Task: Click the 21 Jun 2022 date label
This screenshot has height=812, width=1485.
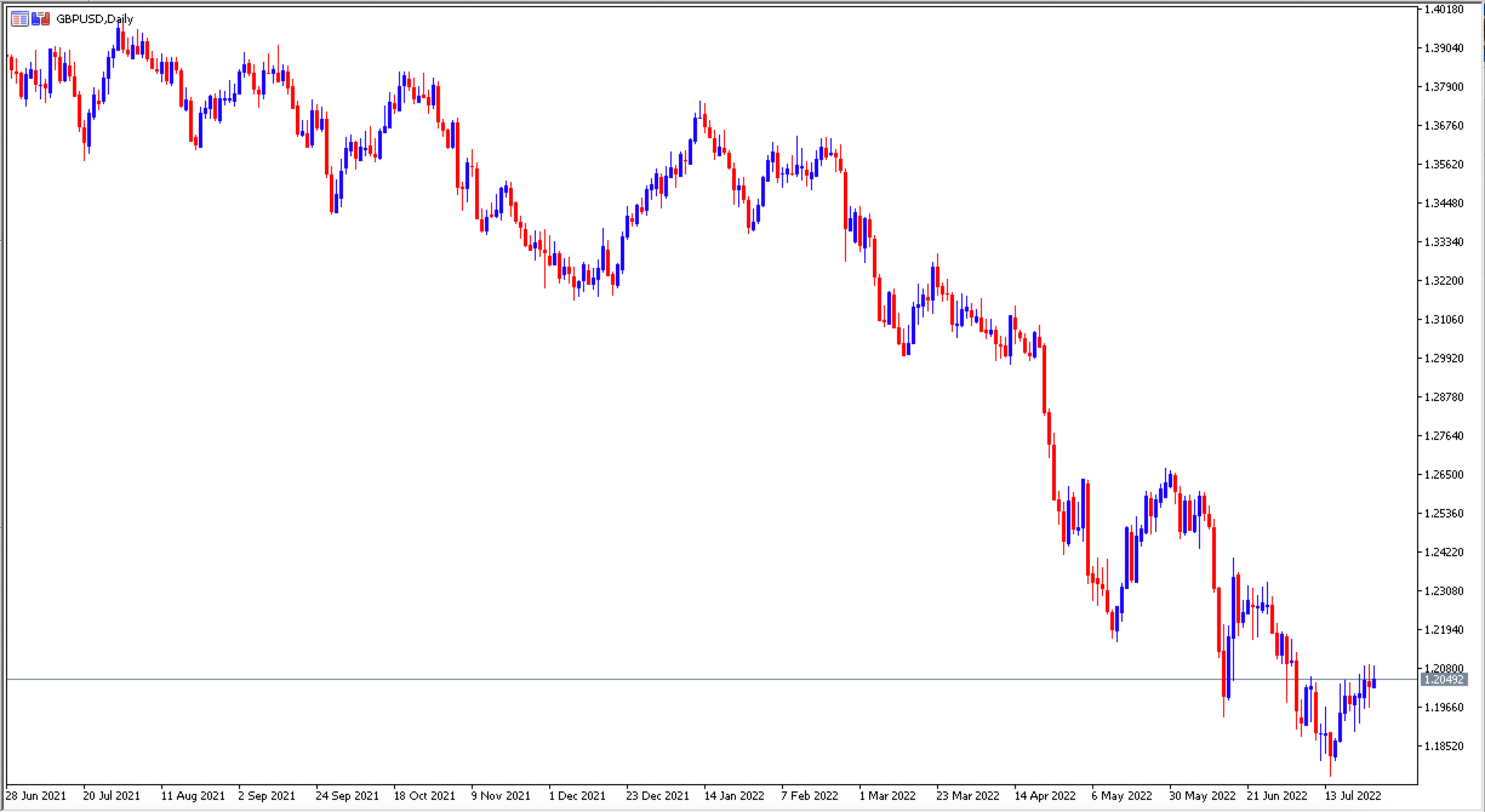Action: click(x=1277, y=796)
